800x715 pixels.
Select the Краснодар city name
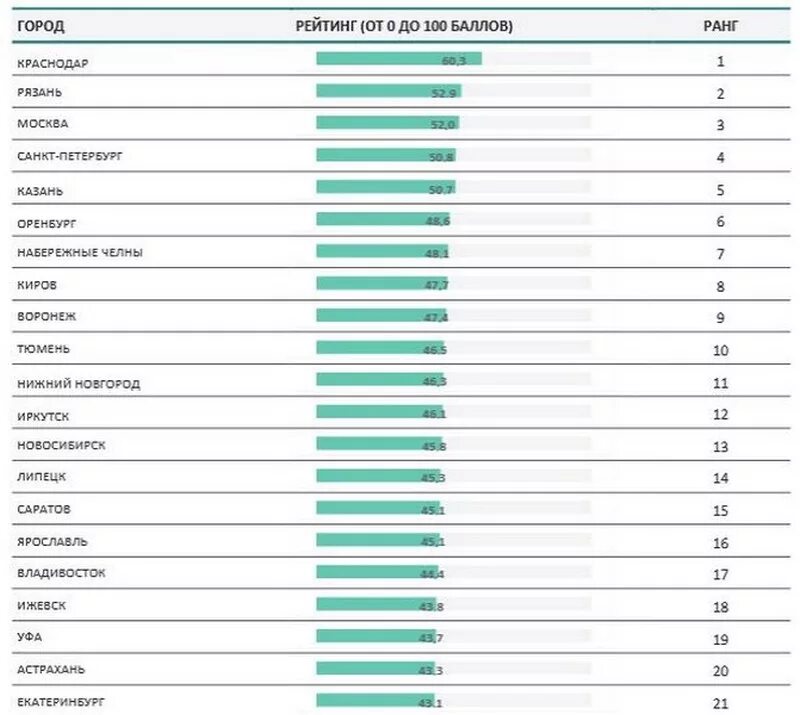53,63
